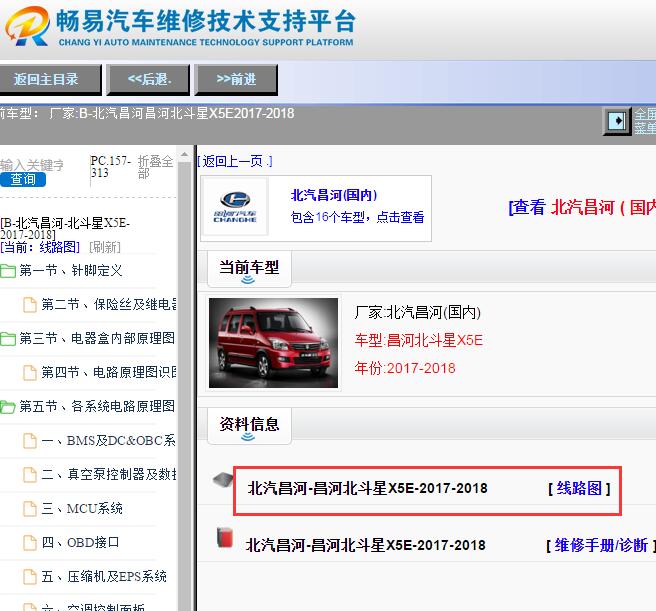Click the [B-北汽昌河-北斗星X5E-2017-2018] heading
Viewport: 656px width, 611px height.
point(65,228)
